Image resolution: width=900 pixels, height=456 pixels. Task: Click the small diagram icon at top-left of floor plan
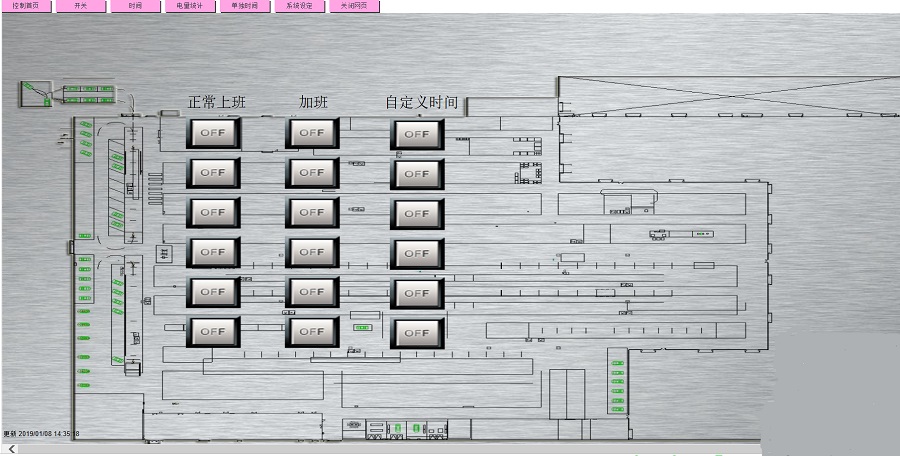[34, 94]
